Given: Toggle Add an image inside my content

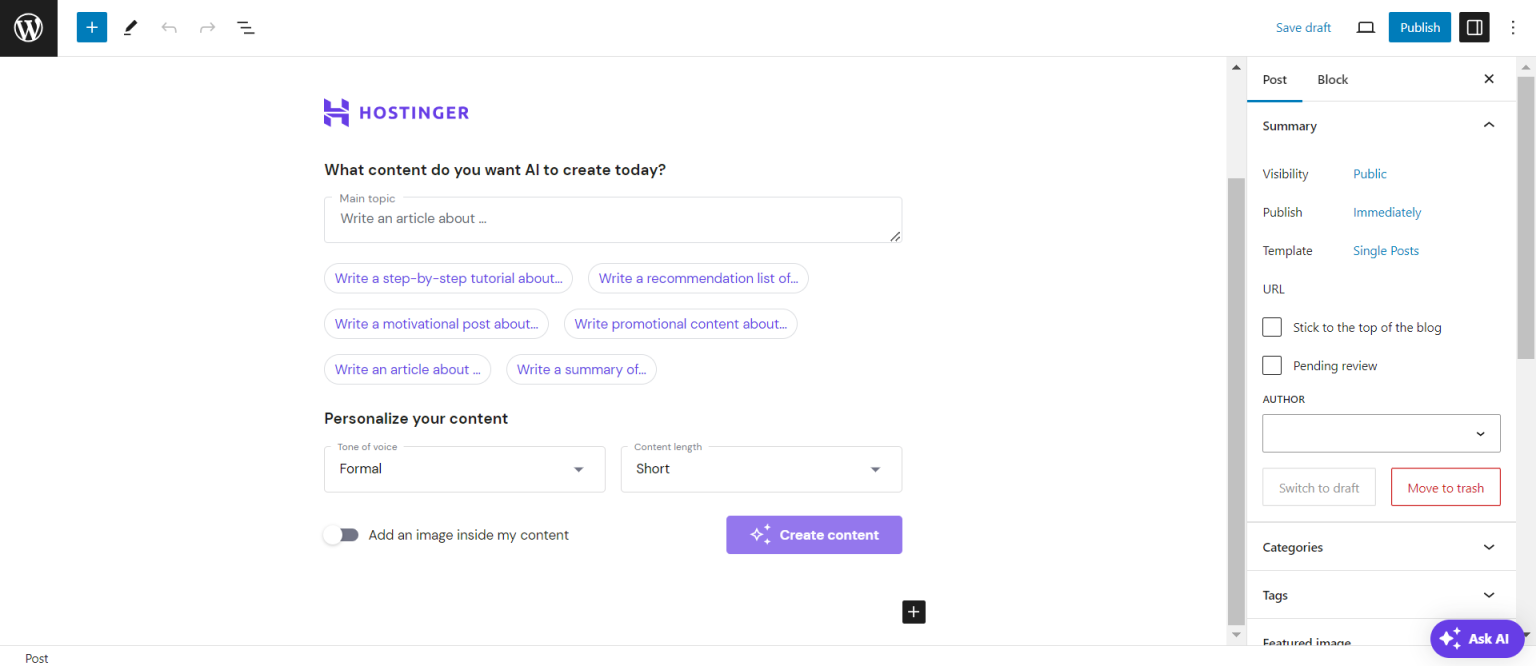Looking at the screenshot, I should [x=342, y=535].
